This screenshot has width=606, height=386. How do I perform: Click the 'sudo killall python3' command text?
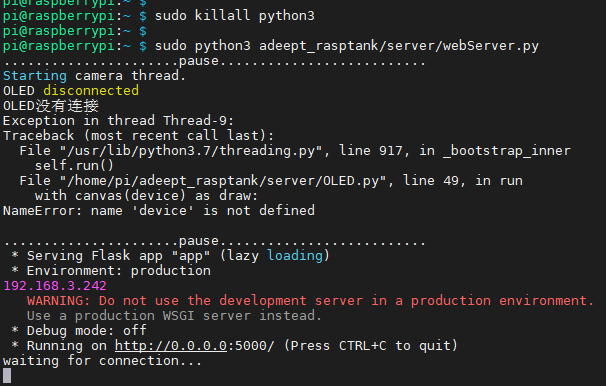(235, 16)
